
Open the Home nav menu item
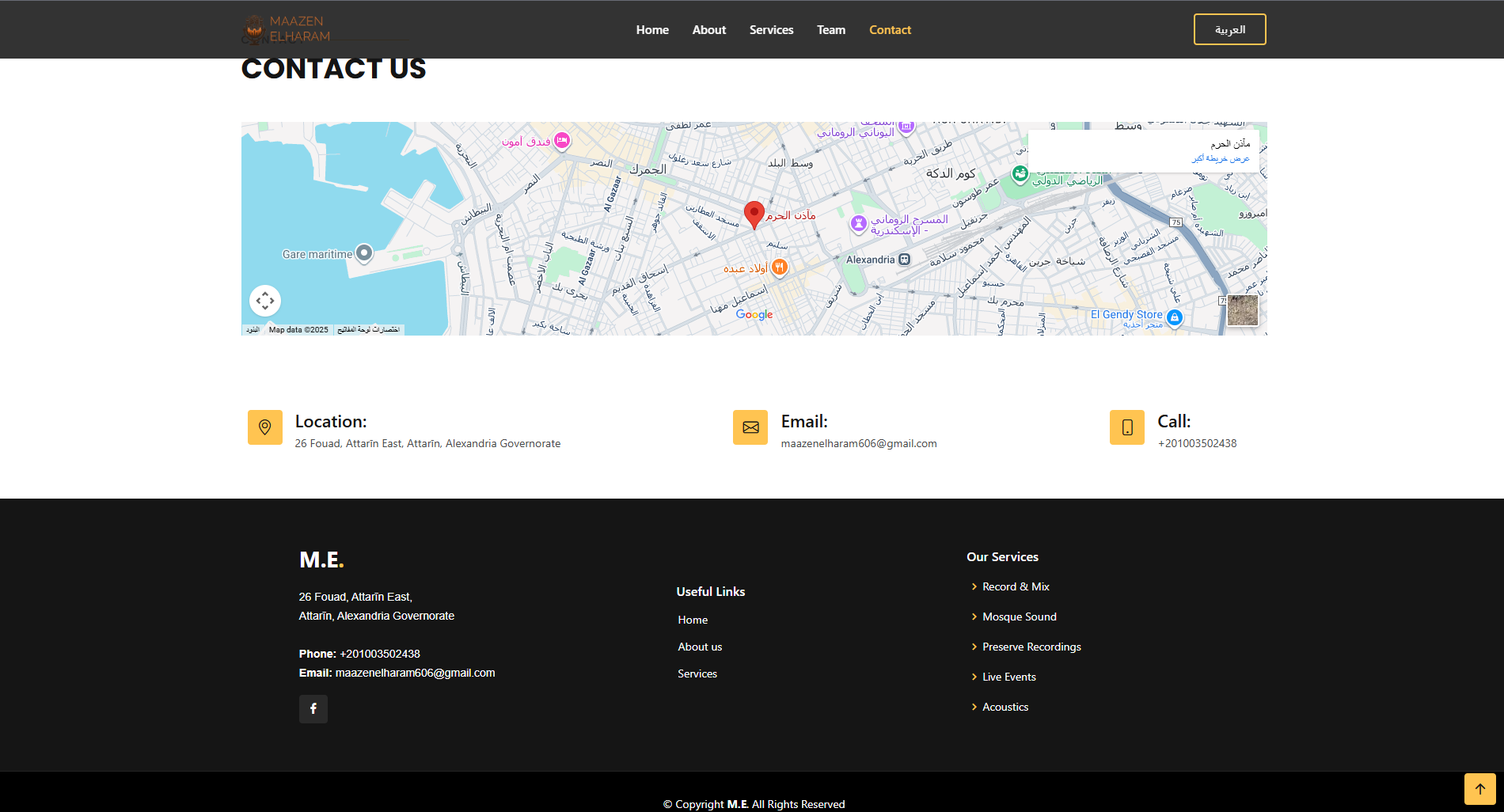point(652,30)
